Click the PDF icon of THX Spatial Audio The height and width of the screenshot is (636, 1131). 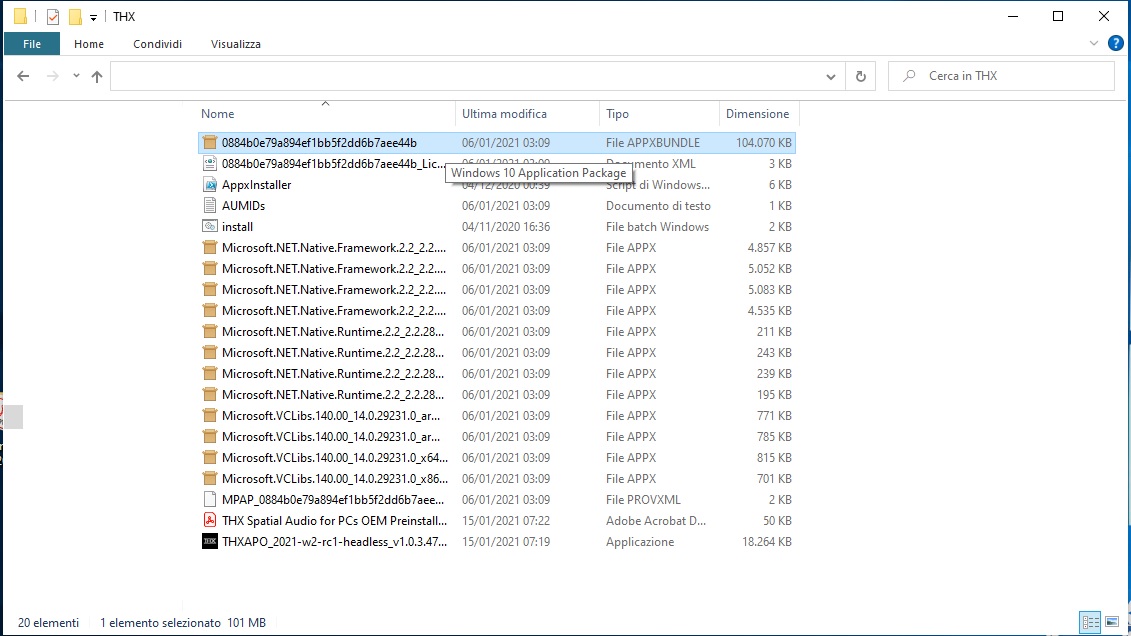coord(209,520)
